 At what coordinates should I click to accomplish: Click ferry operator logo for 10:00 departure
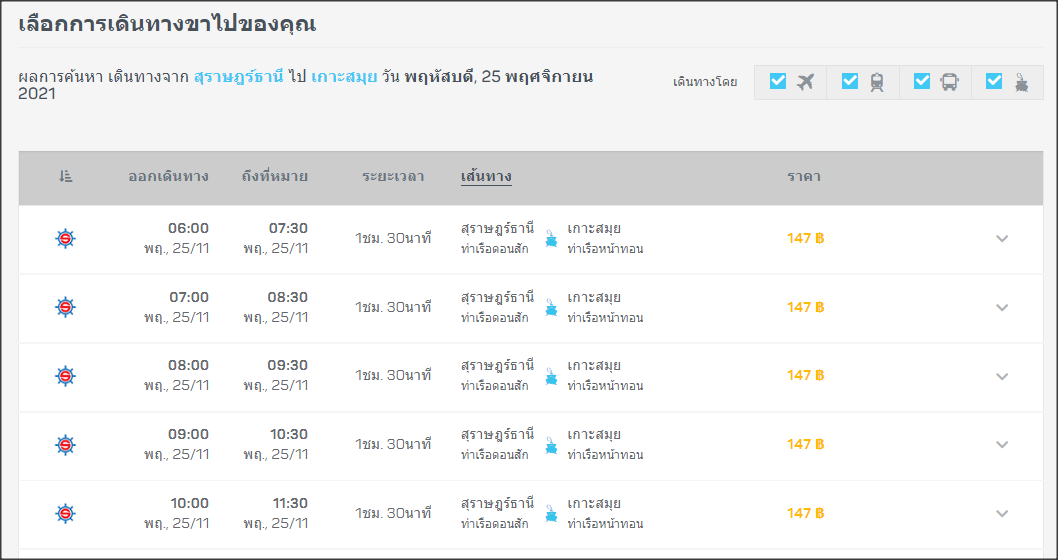click(65, 513)
